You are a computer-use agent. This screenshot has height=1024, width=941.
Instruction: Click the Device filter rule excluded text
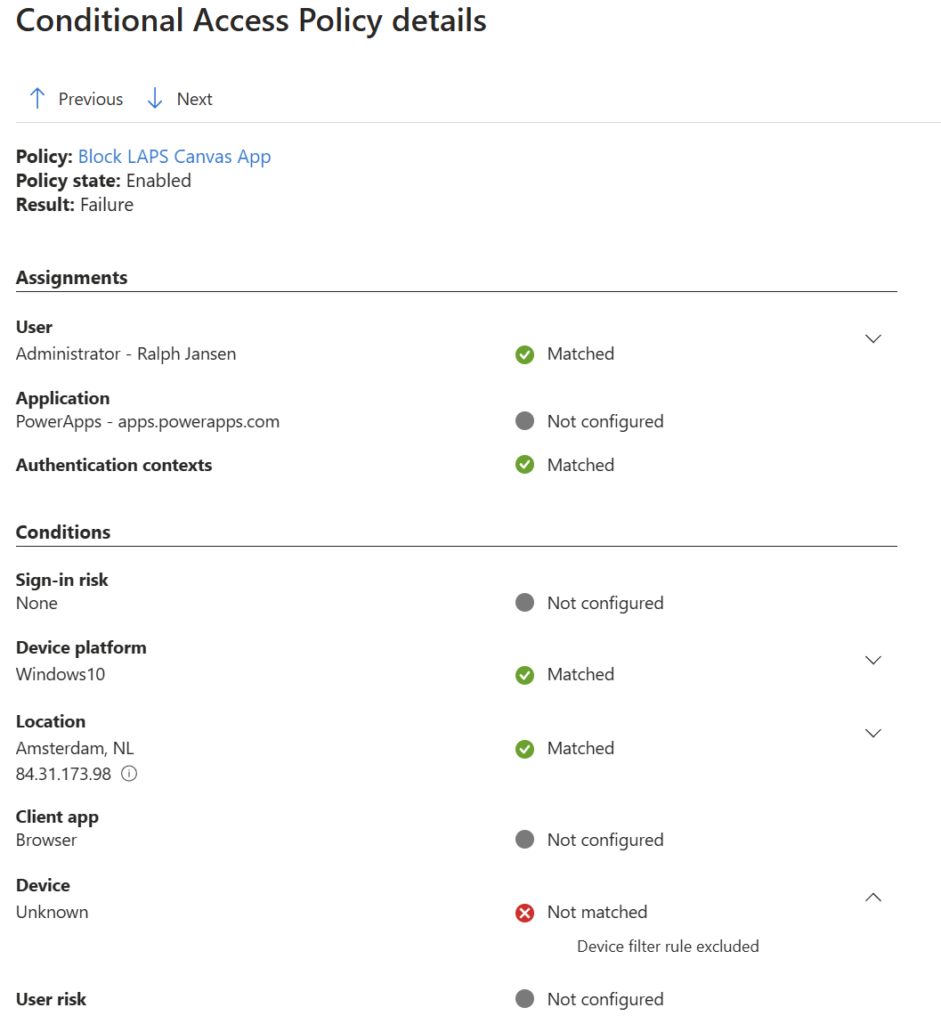point(667,946)
